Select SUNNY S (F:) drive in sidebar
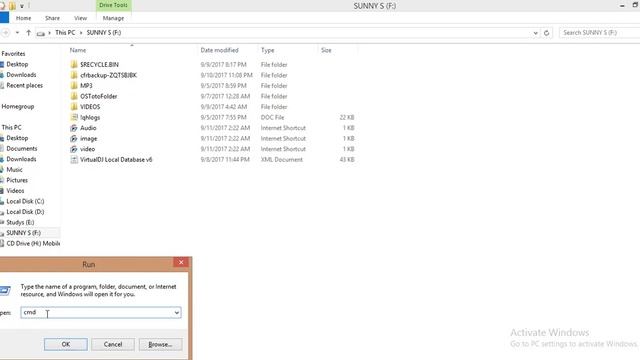Viewport: 640px width, 360px height. click(23, 233)
